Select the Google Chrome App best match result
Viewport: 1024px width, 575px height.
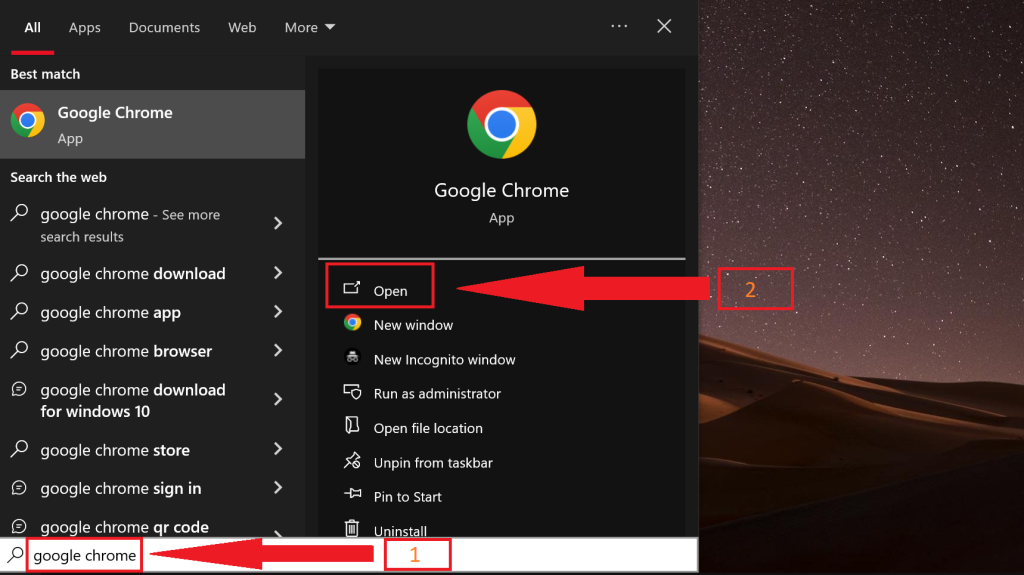(x=152, y=124)
